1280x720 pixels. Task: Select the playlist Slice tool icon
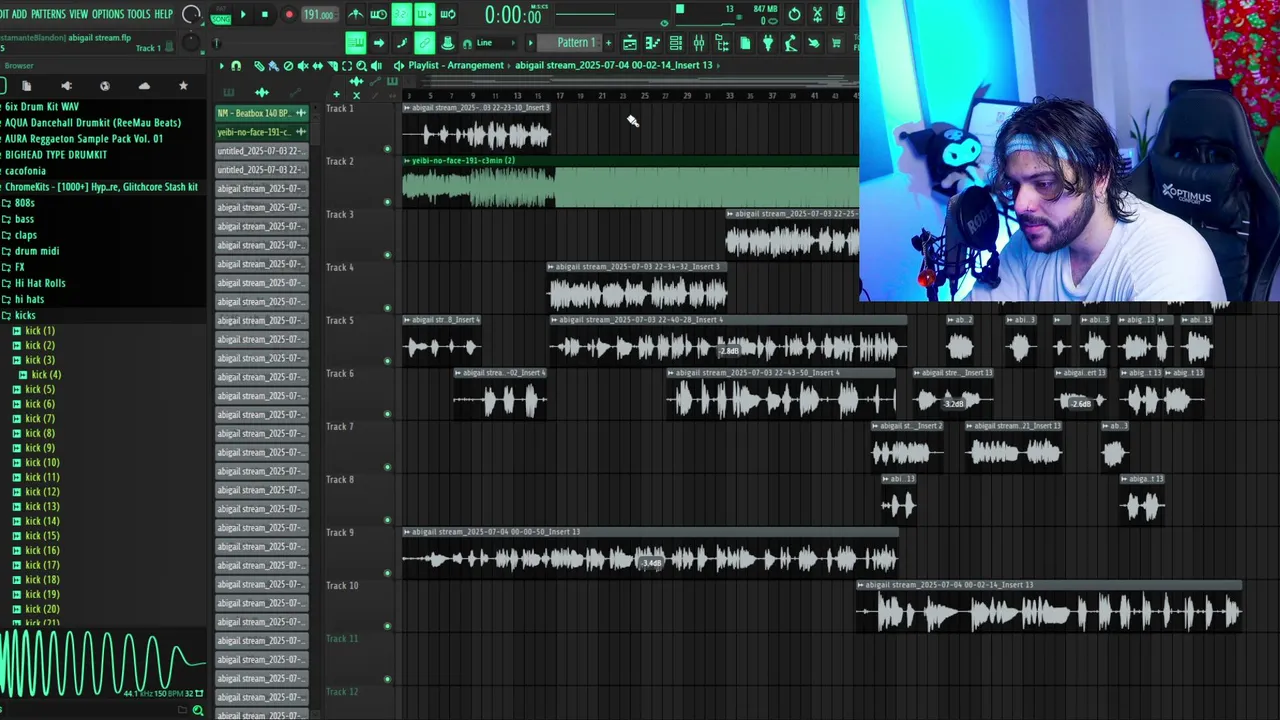[x=332, y=66]
